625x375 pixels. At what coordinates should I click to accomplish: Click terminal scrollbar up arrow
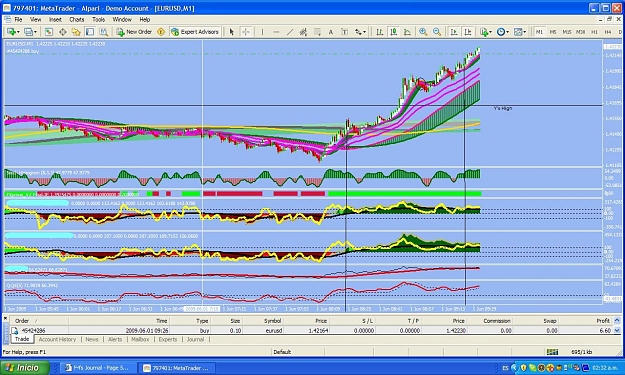click(617, 320)
